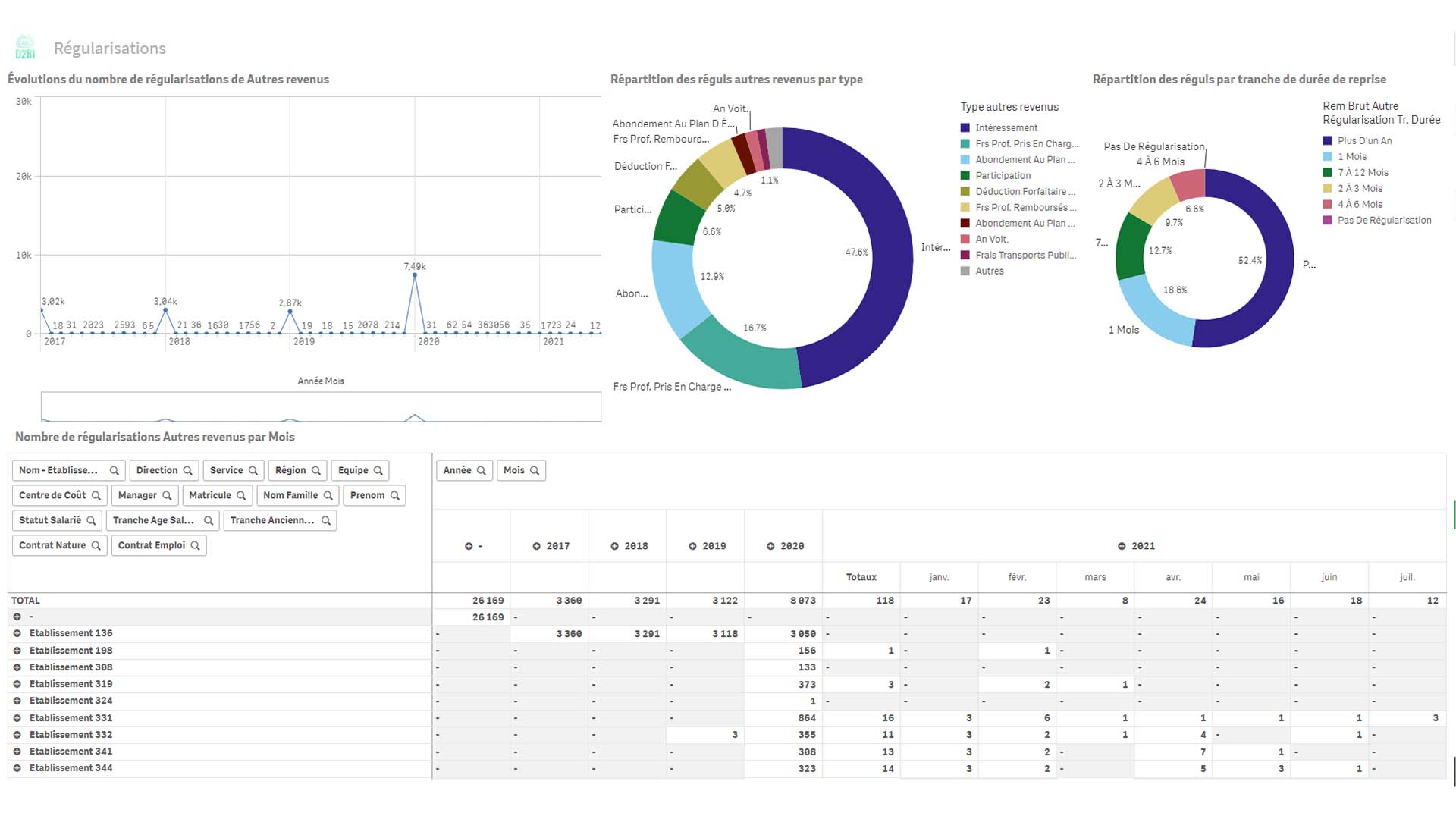Select Plus D'un An legend item
The height and width of the screenshot is (819, 1456).
(x=1363, y=141)
